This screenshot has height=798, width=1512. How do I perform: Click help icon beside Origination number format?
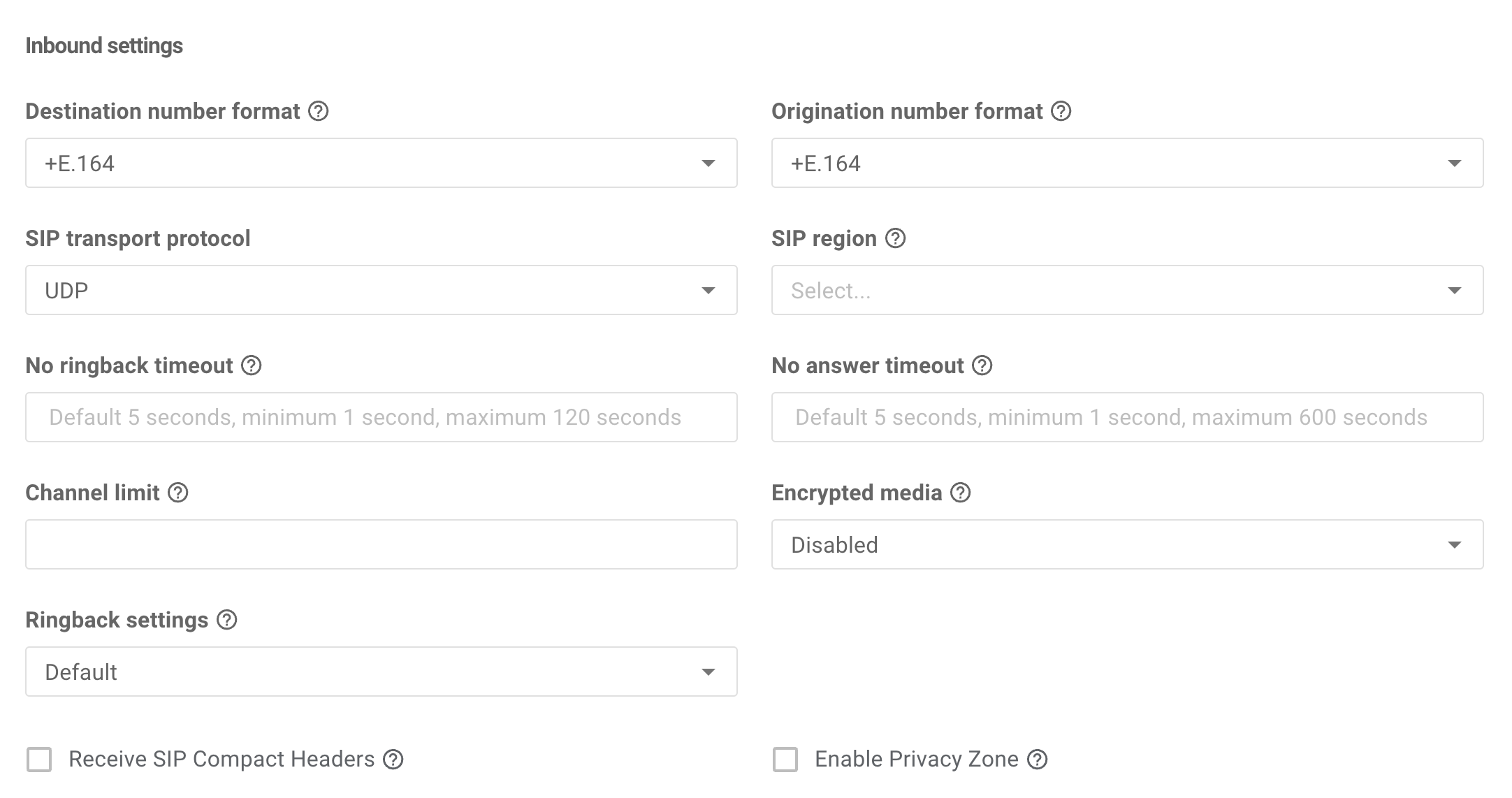tap(1061, 111)
